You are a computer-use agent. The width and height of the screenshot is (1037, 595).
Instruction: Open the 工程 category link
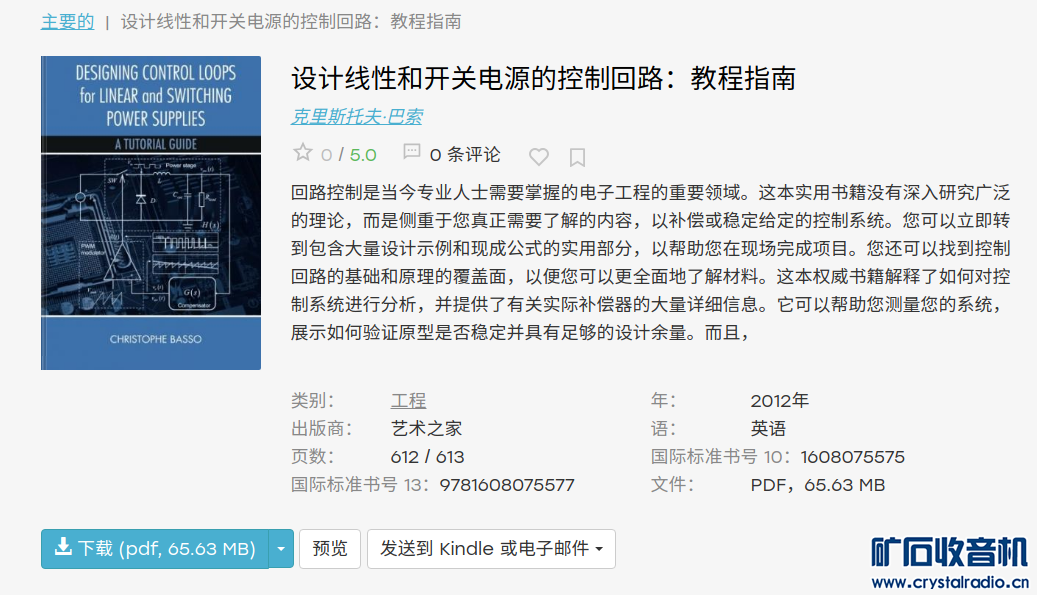click(x=408, y=401)
